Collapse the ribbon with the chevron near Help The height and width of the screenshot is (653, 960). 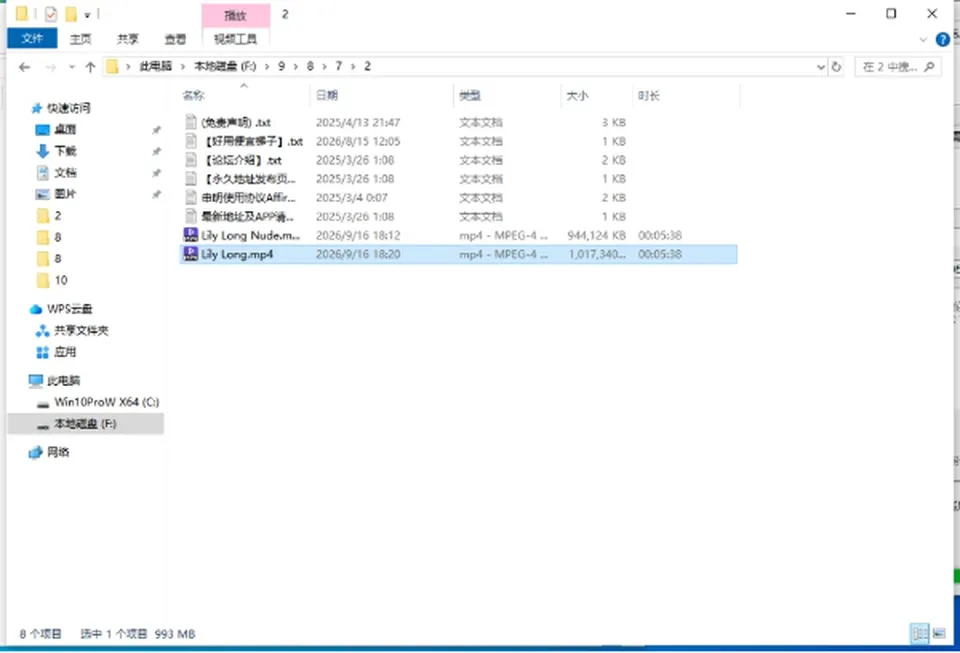(923, 40)
